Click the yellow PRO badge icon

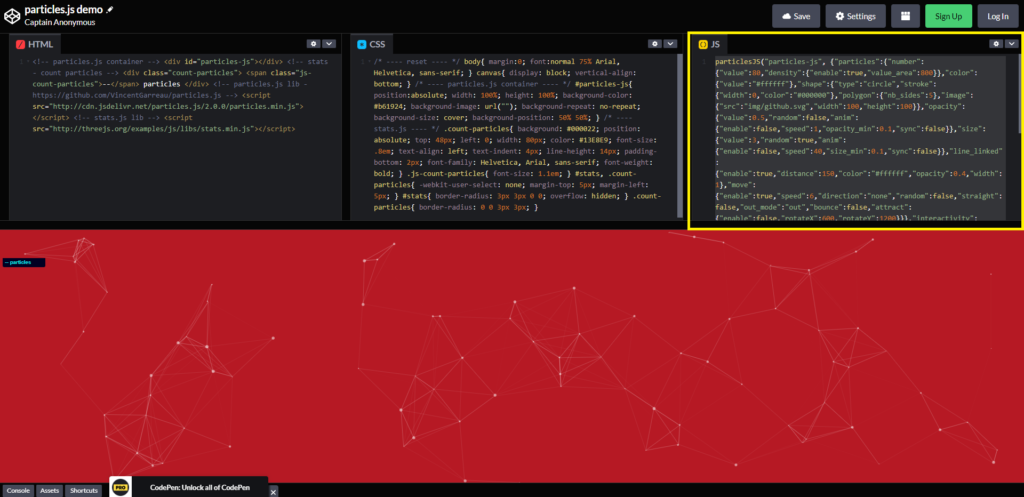coord(120,487)
